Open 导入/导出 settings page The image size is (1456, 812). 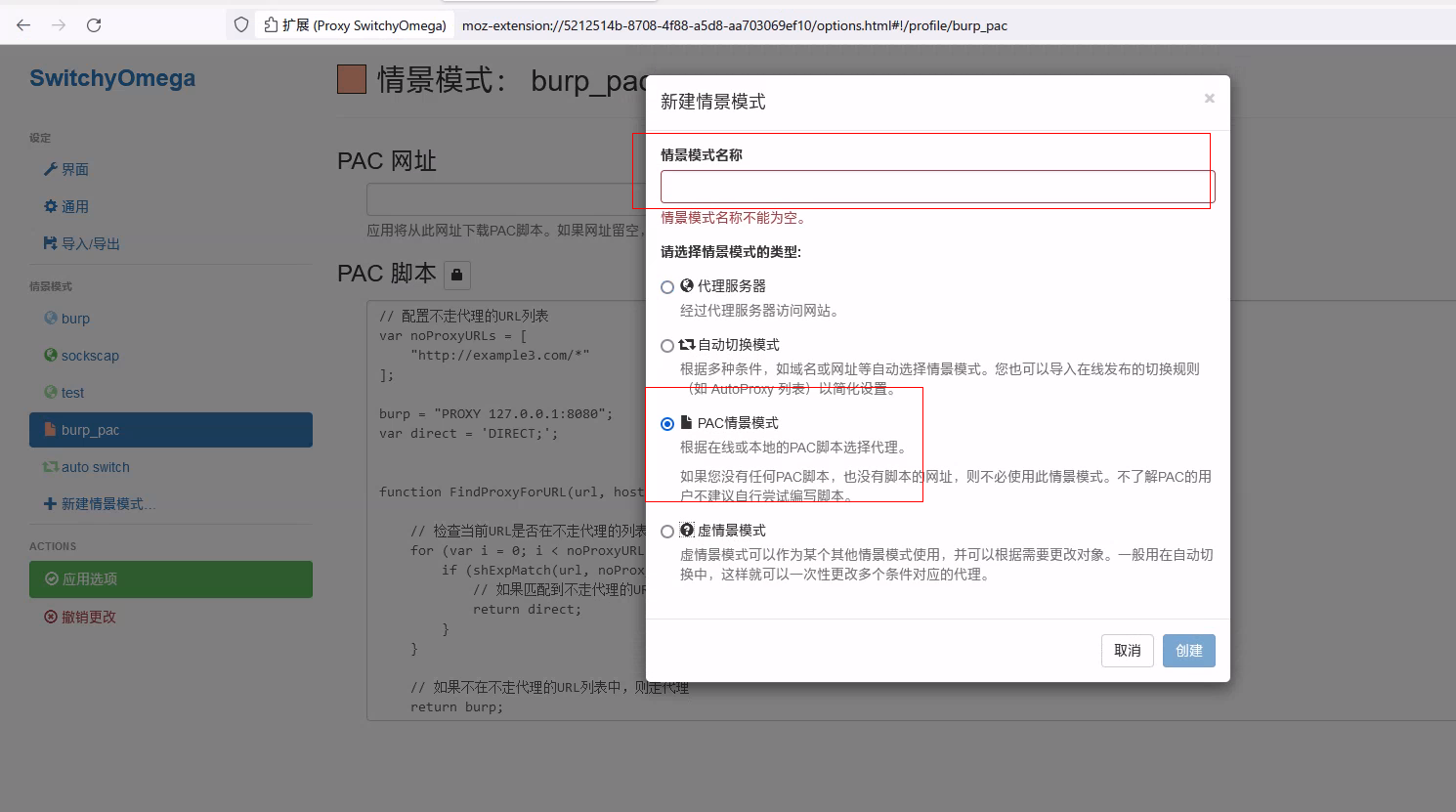(x=90, y=243)
